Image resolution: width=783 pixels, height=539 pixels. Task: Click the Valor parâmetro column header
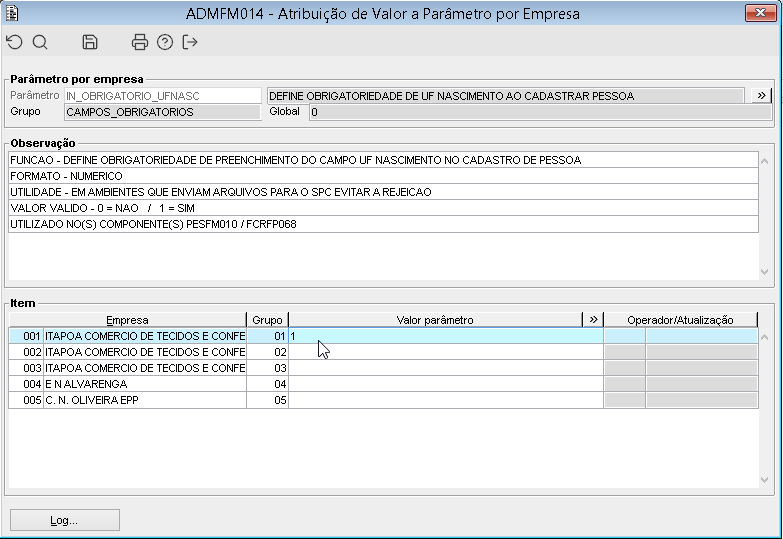pos(435,320)
